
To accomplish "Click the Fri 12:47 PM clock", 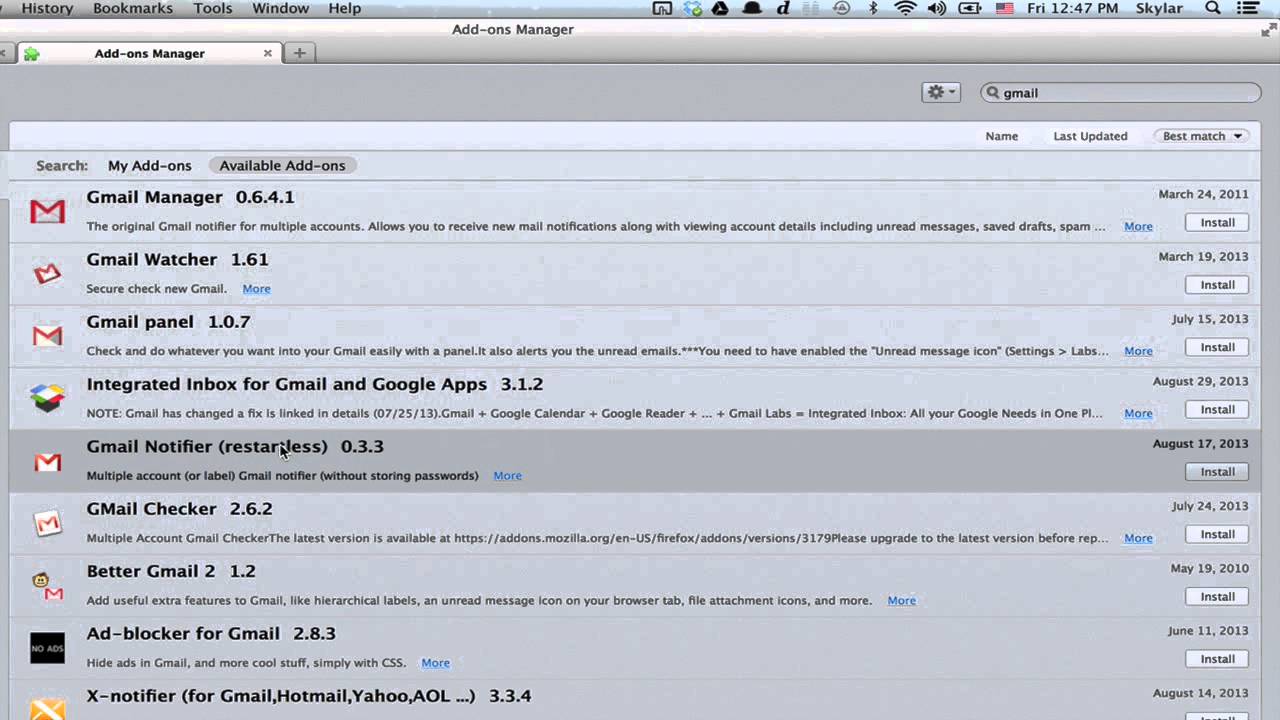I will click(x=1071, y=8).
